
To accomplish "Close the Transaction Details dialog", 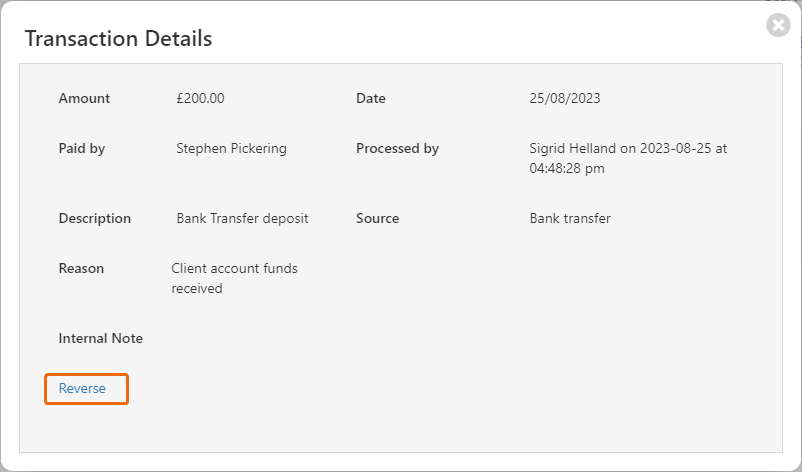I will pyautogui.click(x=778, y=25).
